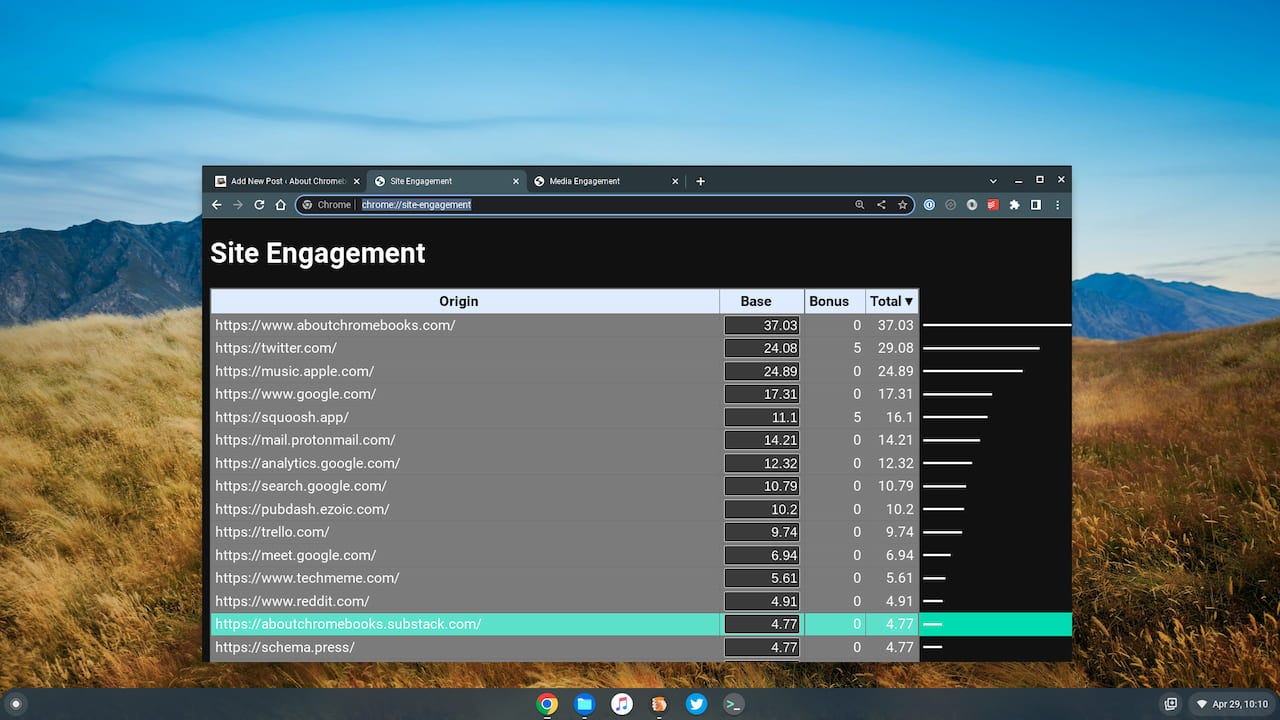
Task: Edit base score 11.1 for squoosh.app
Action: pyautogui.click(x=762, y=417)
